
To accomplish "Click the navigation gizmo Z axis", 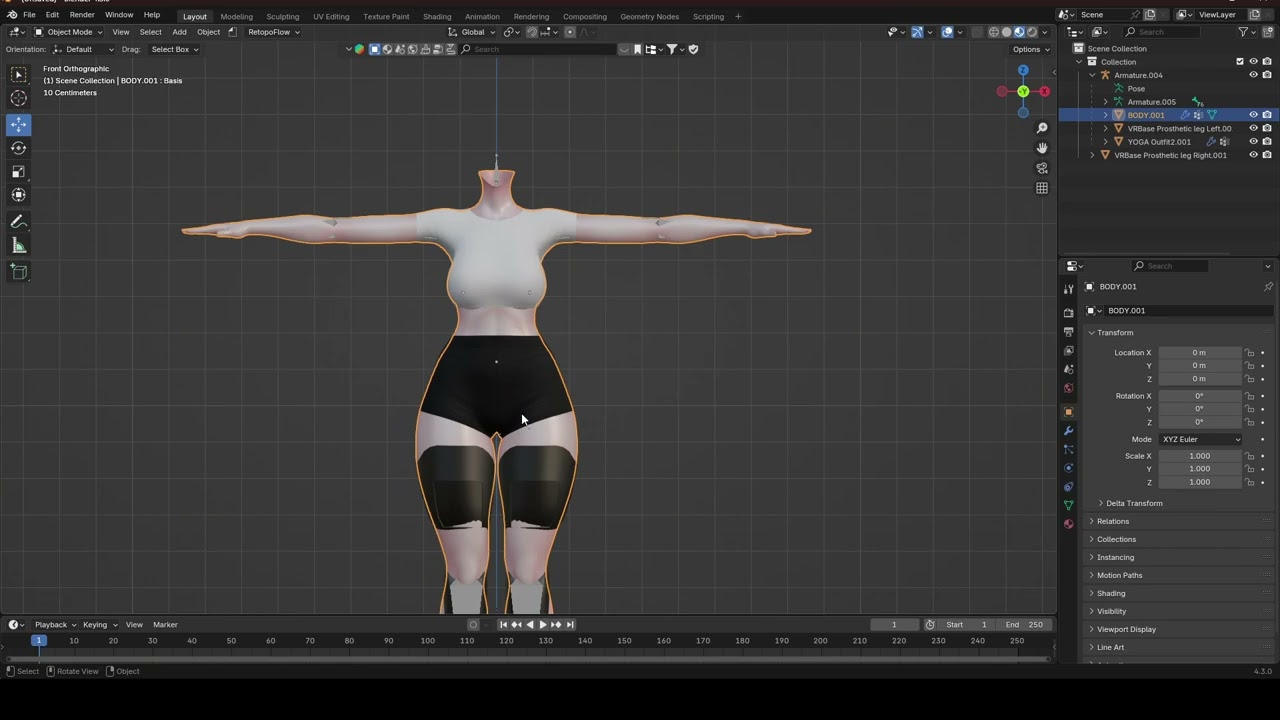I will coord(1023,70).
